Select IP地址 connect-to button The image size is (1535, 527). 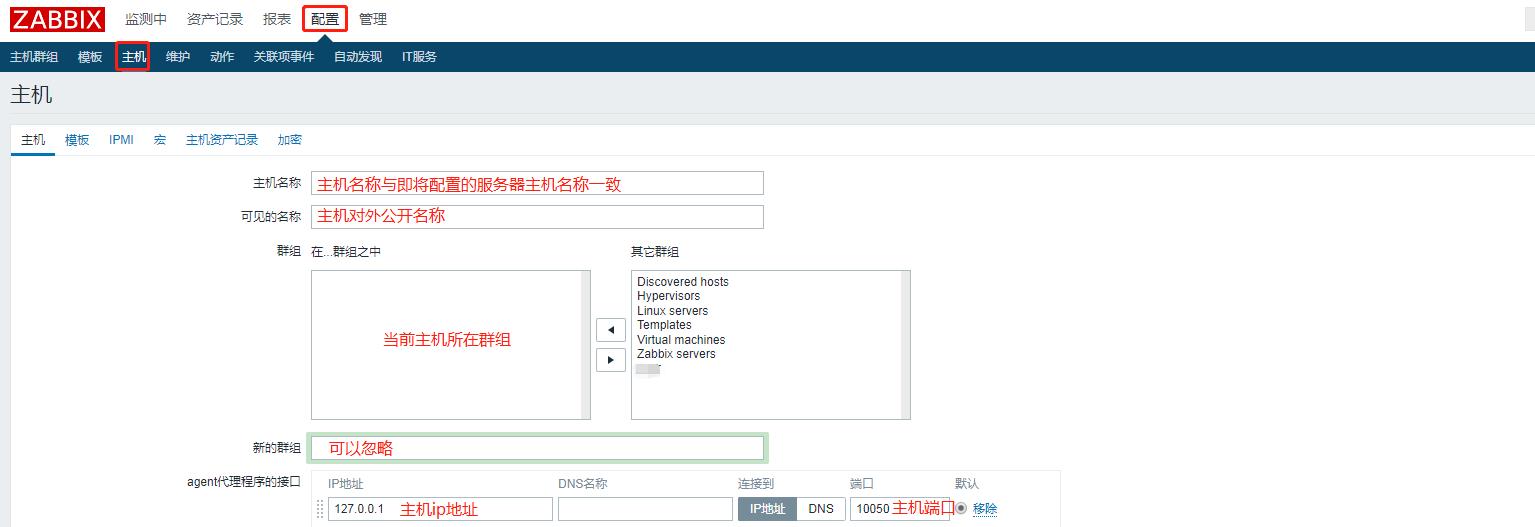[x=767, y=509]
